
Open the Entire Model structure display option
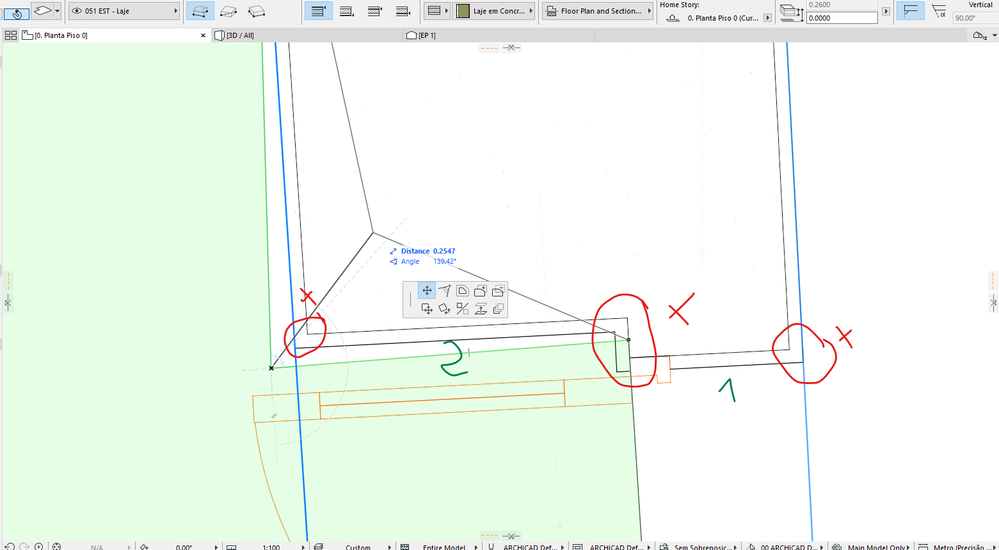[x=443, y=547]
